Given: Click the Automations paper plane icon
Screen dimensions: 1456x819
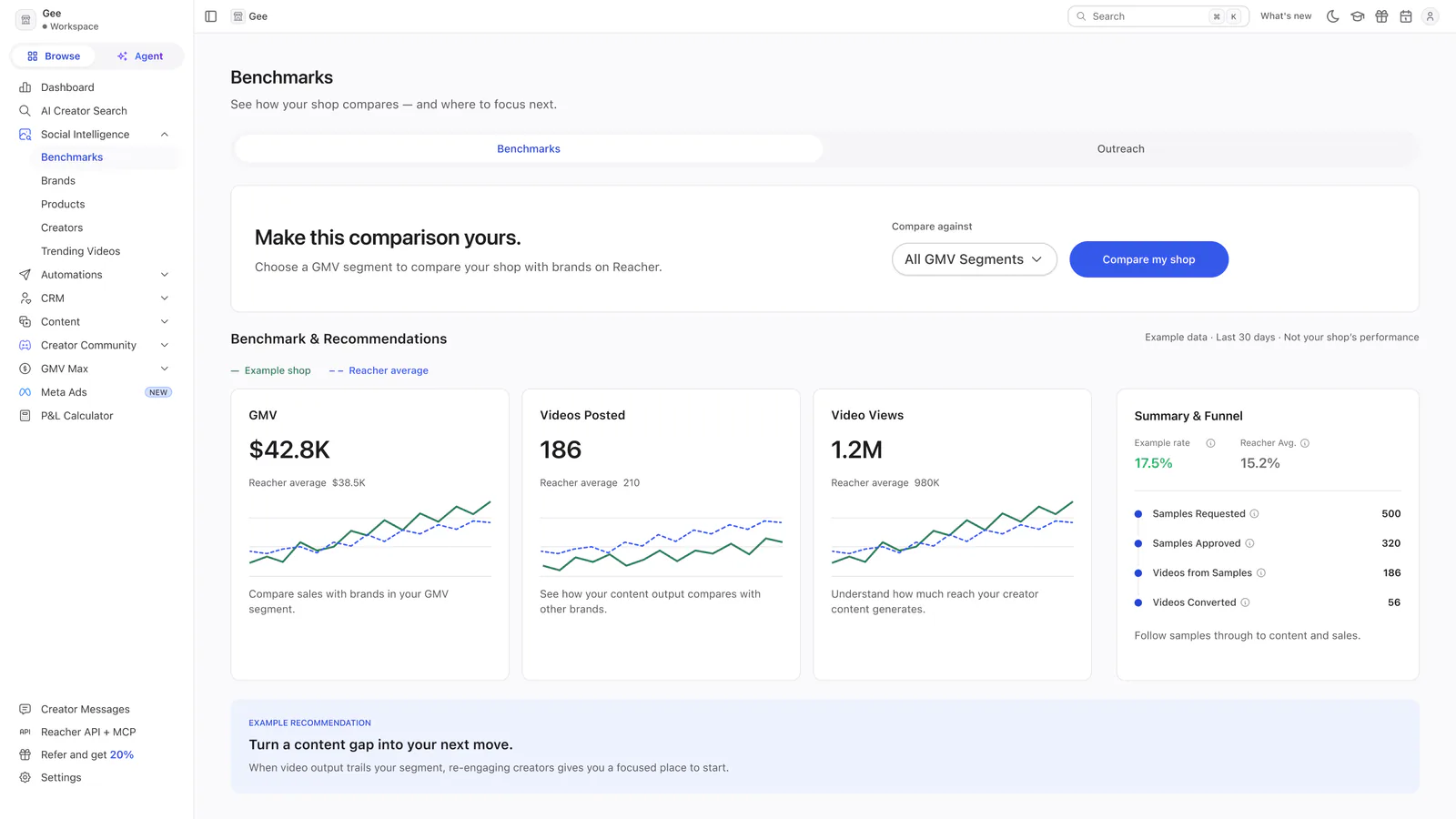Looking at the screenshot, I should pos(25,275).
